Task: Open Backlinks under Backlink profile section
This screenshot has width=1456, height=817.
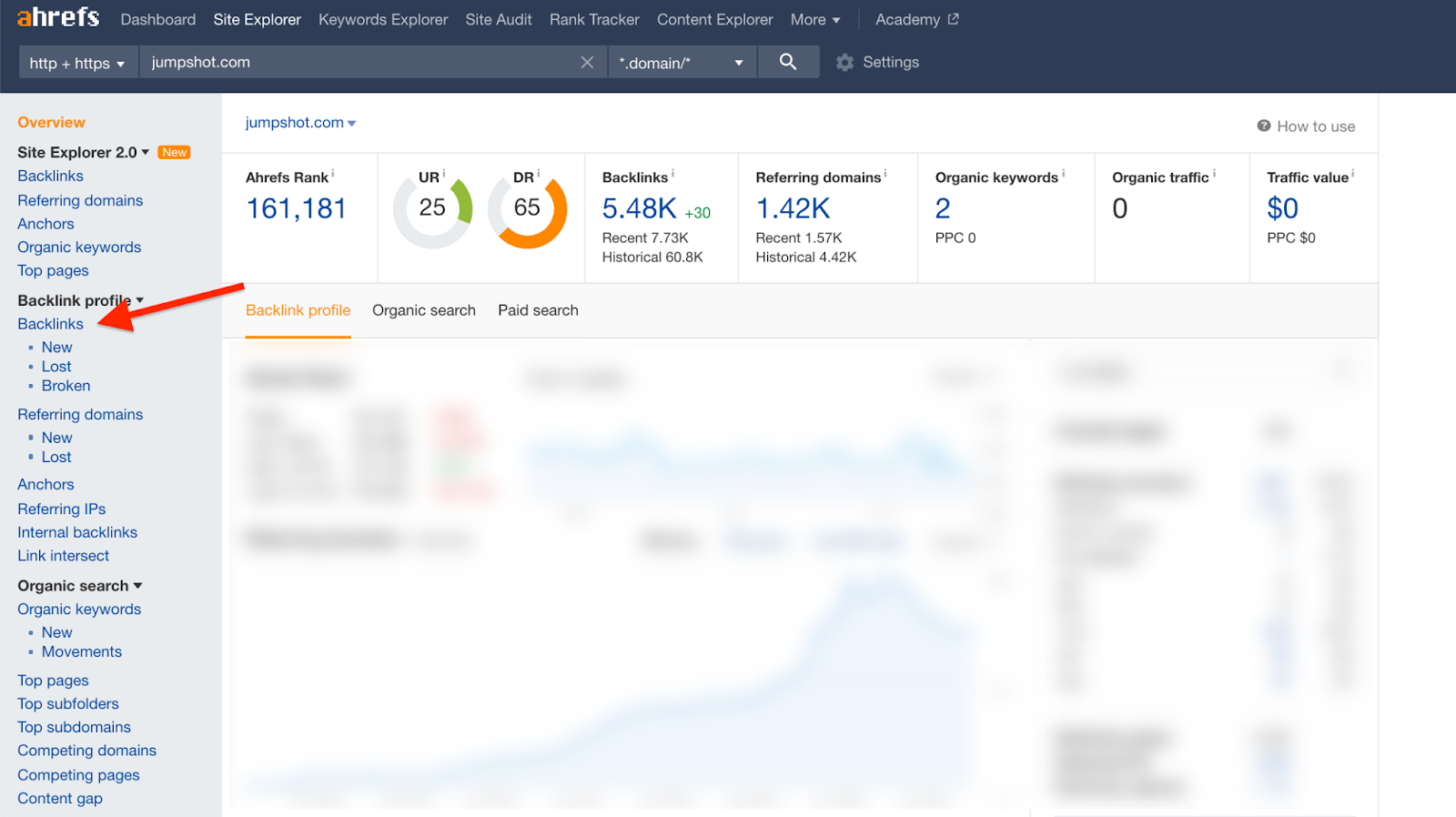Action: [x=50, y=324]
